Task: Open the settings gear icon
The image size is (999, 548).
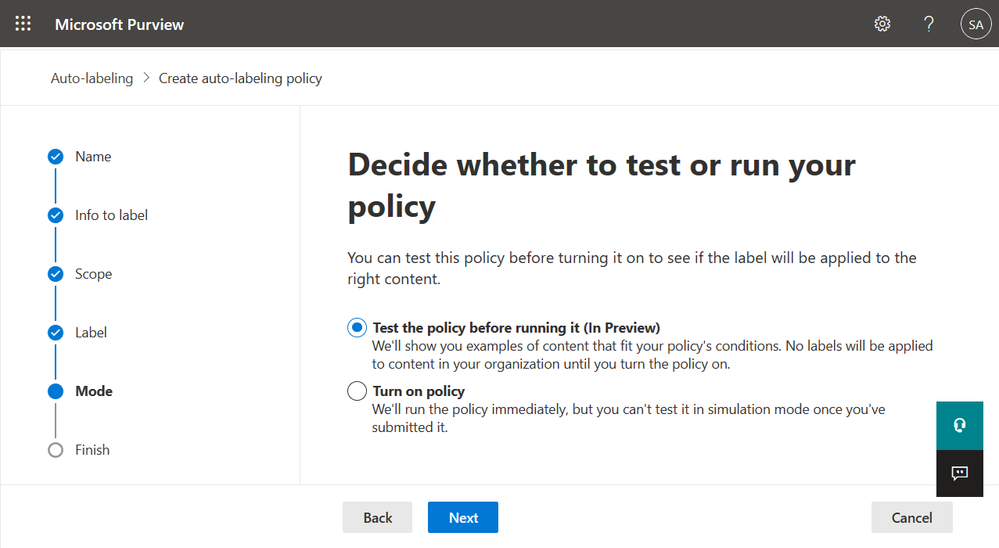Action: click(x=882, y=24)
